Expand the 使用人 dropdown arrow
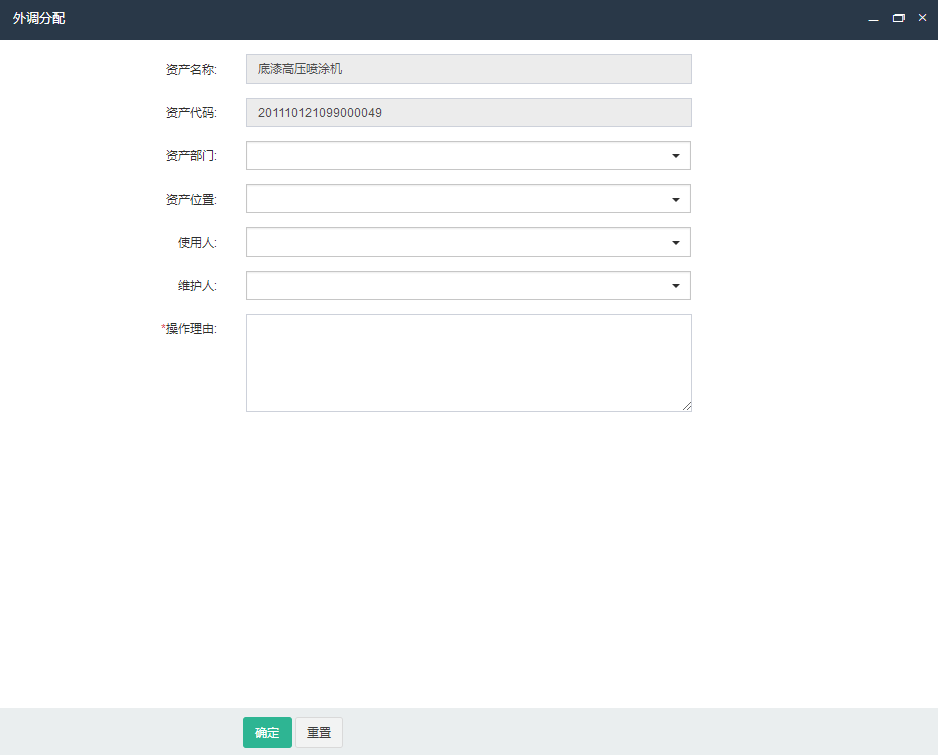This screenshot has height=755, width=938. (x=676, y=242)
